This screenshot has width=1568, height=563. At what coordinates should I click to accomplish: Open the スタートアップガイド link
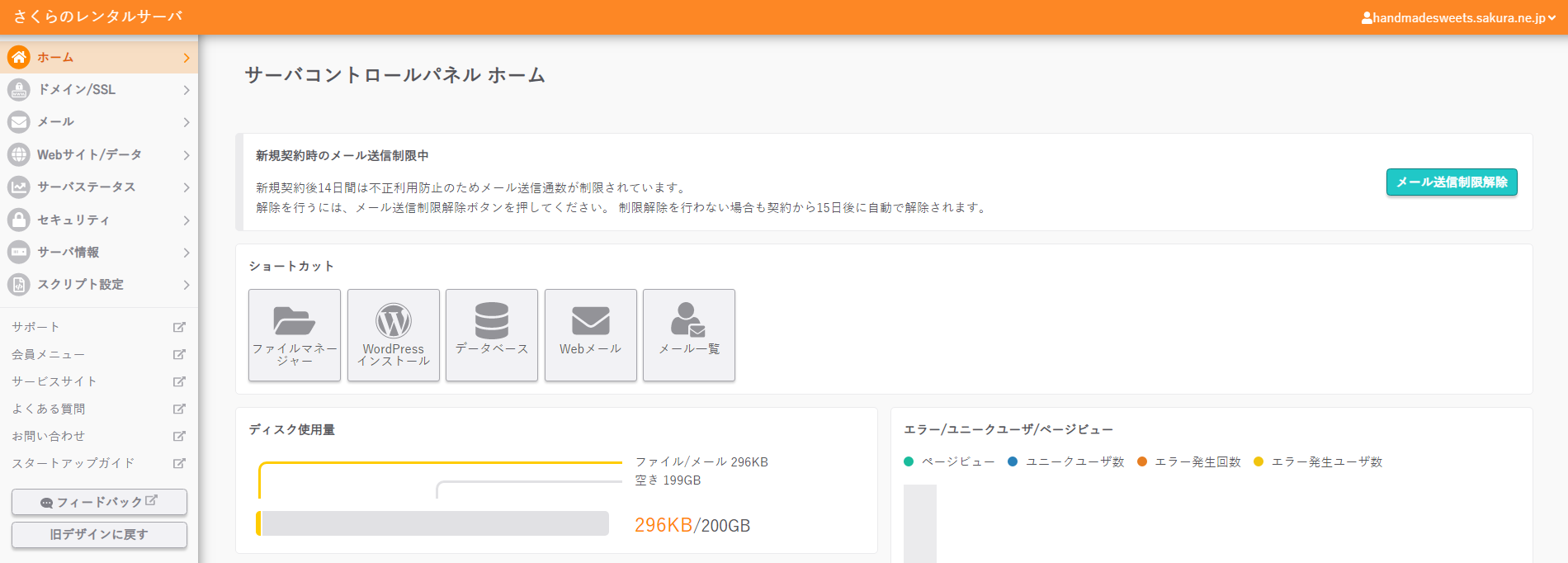[x=73, y=463]
